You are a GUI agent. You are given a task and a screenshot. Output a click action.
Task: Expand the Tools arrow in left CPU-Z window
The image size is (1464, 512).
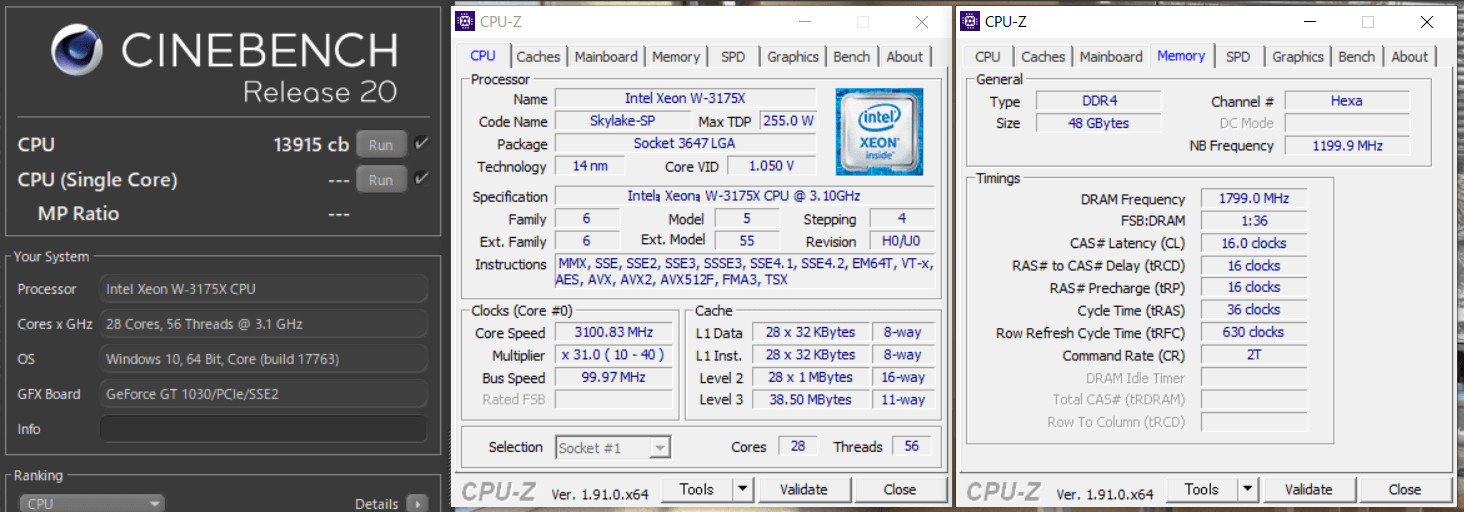coord(742,489)
